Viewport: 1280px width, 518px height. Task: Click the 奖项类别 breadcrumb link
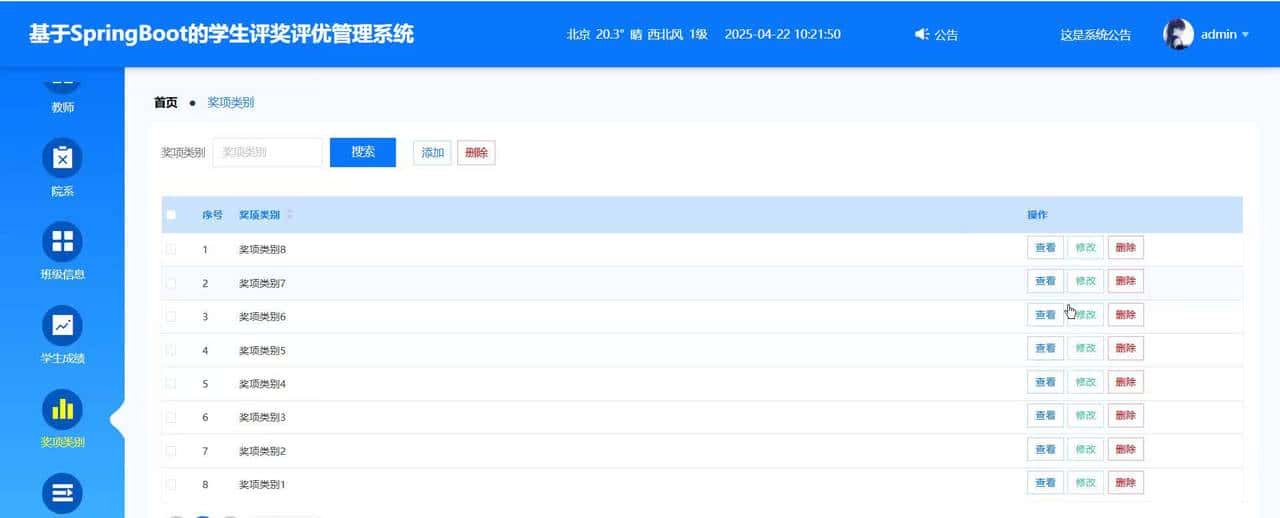230,102
